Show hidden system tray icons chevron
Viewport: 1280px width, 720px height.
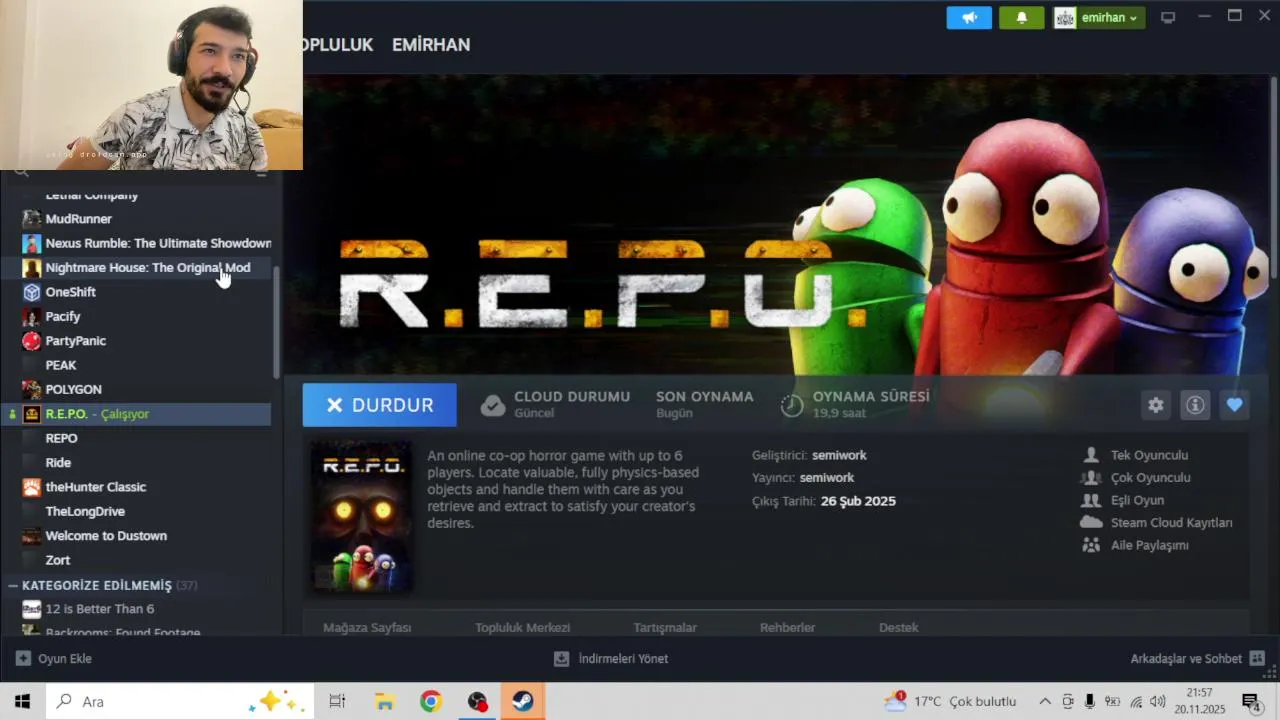[1045, 701]
